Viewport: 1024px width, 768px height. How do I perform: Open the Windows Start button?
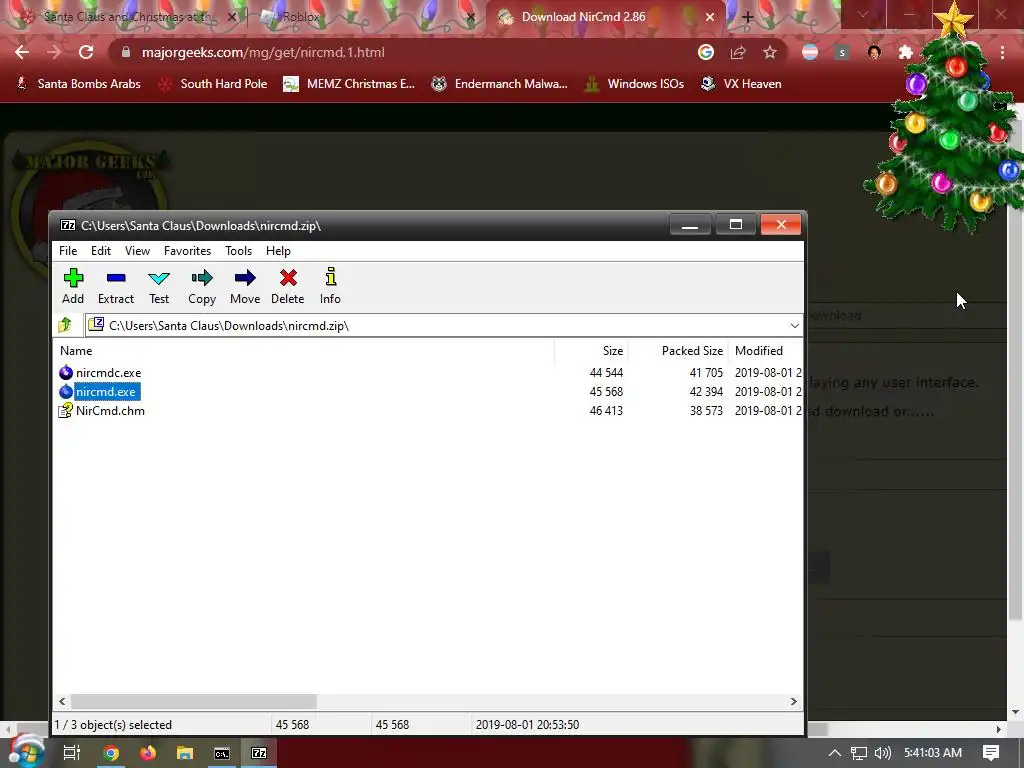click(26, 752)
